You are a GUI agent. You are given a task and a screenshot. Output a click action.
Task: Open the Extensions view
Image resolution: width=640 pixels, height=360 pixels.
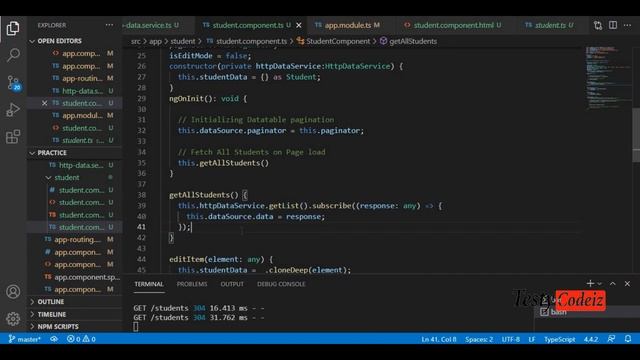click(x=13, y=136)
